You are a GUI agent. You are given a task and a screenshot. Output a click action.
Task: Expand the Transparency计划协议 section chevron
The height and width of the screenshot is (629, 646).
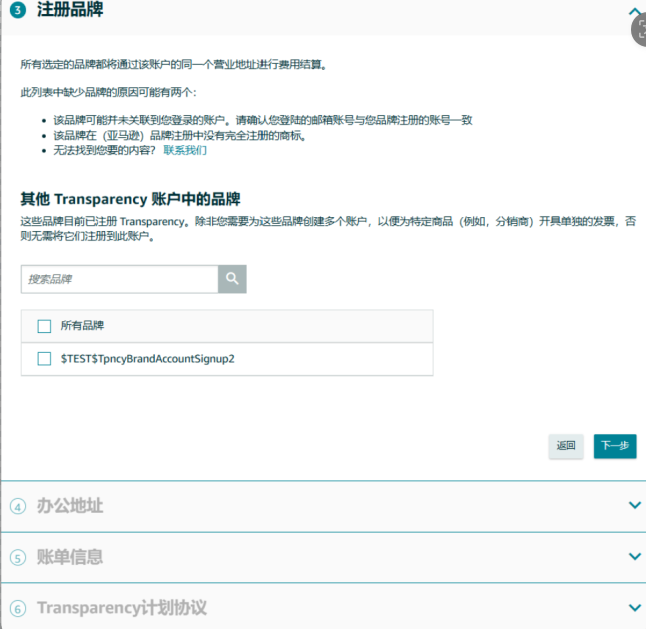tap(635, 608)
